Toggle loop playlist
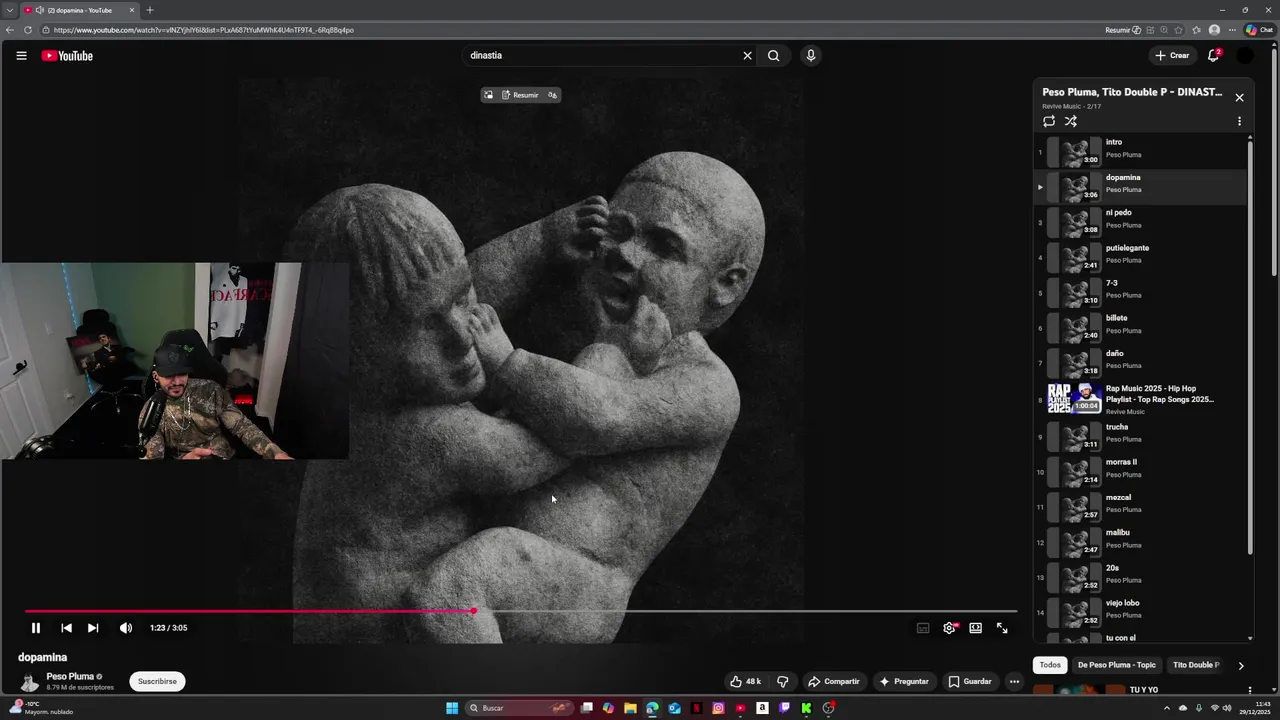The height and width of the screenshot is (720, 1280). coord(1049,121)
